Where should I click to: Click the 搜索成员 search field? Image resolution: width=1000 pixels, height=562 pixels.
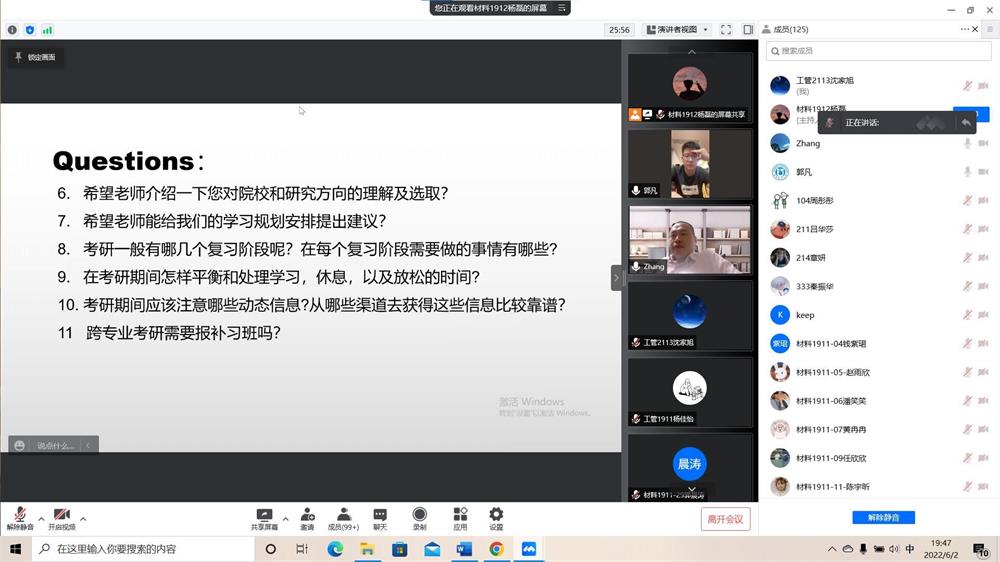[x=864, y=51]
